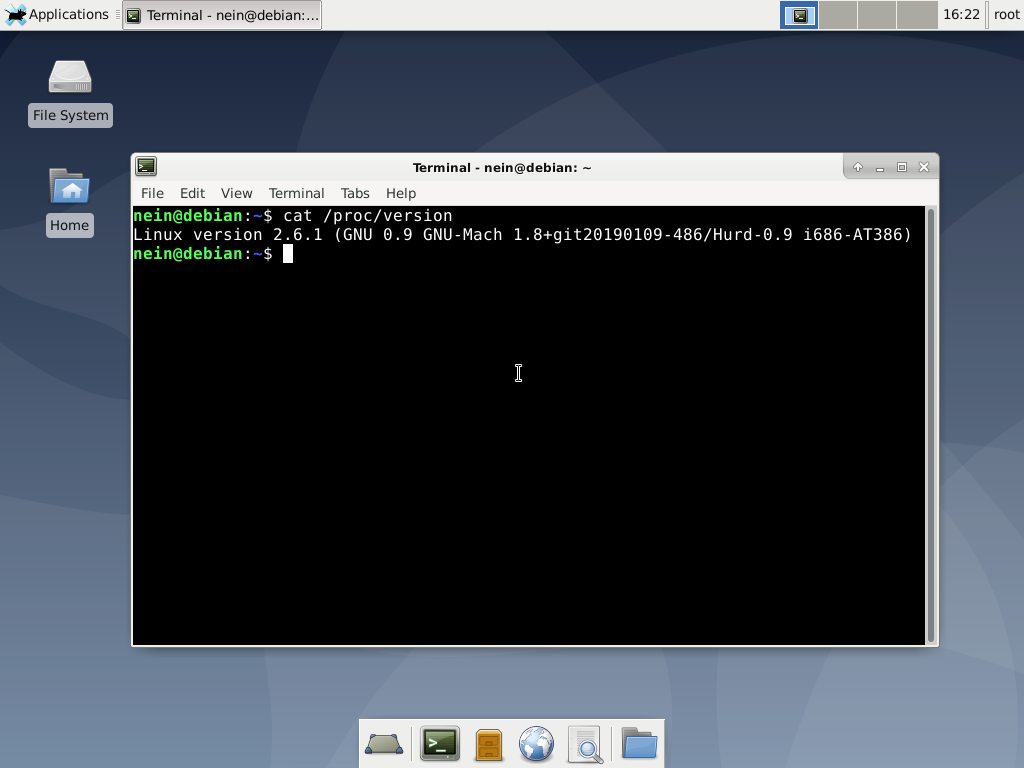Image resolution: width=1024 pixels, height=768 pixels.
Task: Open the Edit menu in Terminal
Action: pos(192,193)
